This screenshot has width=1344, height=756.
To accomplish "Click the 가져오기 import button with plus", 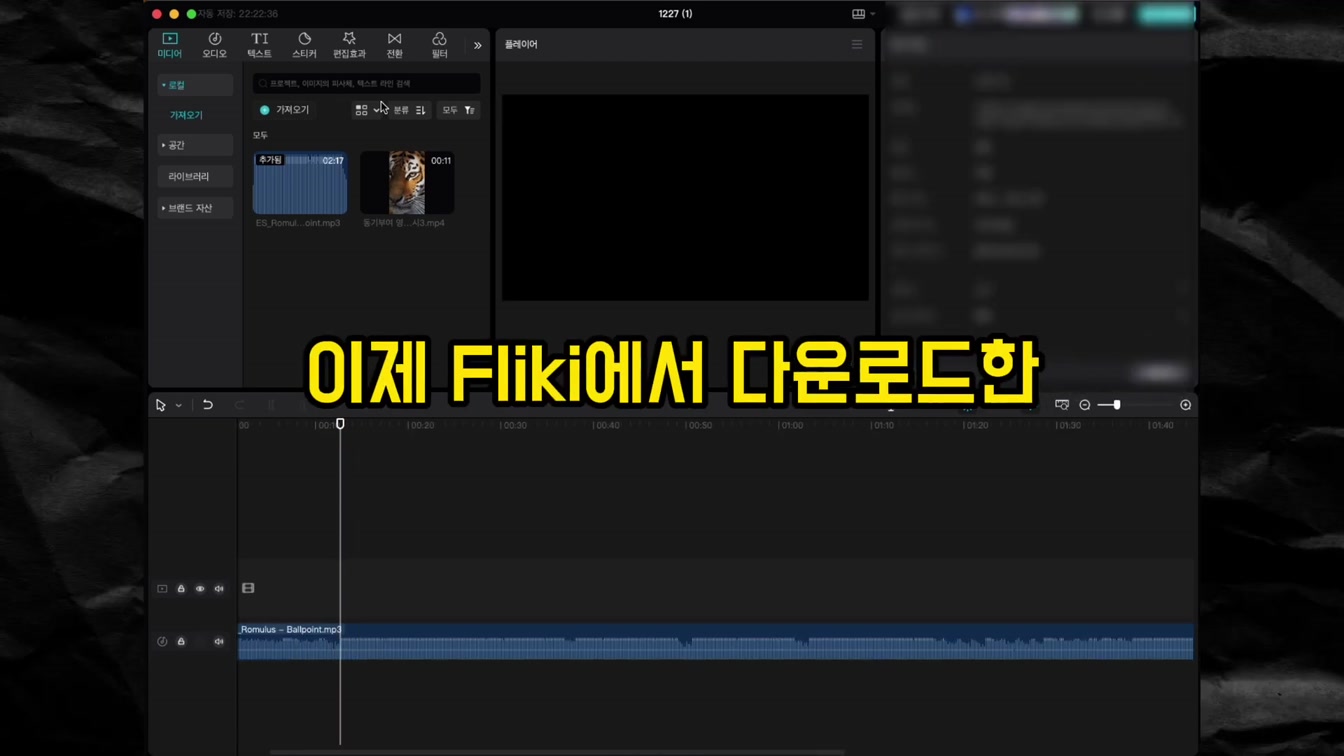I will tap(285, 110).
